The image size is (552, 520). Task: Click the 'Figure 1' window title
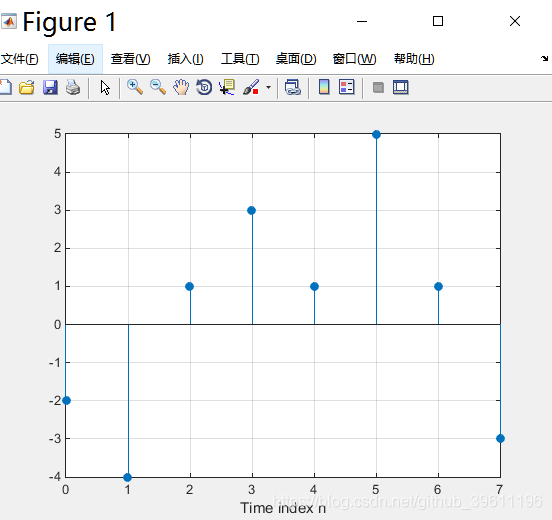click(x=69, y=22)
